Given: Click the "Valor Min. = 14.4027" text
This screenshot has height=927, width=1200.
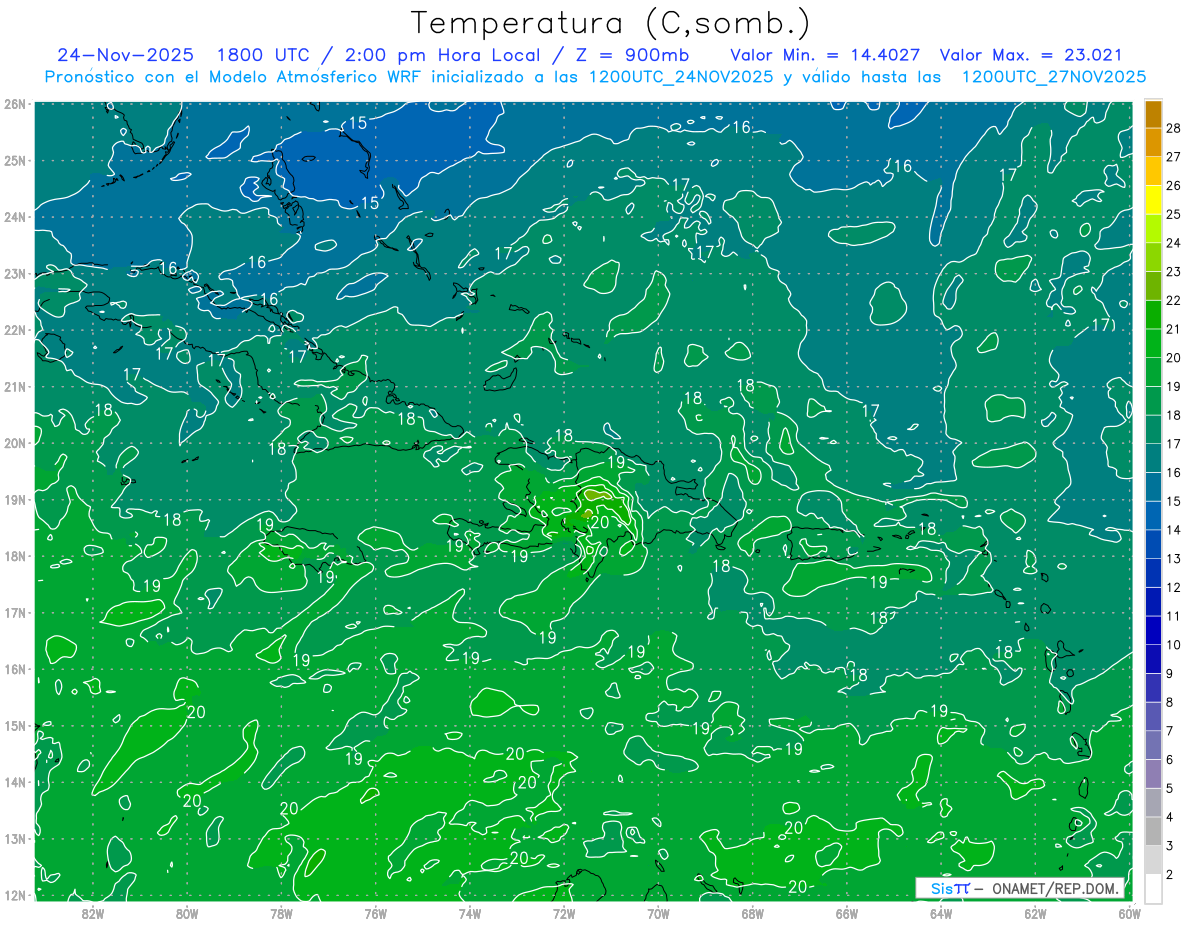Looking at the screenshot, I should (x=826, y=55).
